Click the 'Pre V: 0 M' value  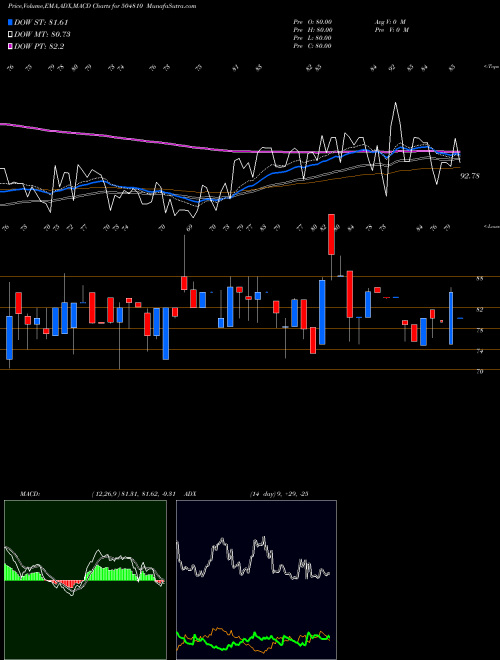coord(391,30)
